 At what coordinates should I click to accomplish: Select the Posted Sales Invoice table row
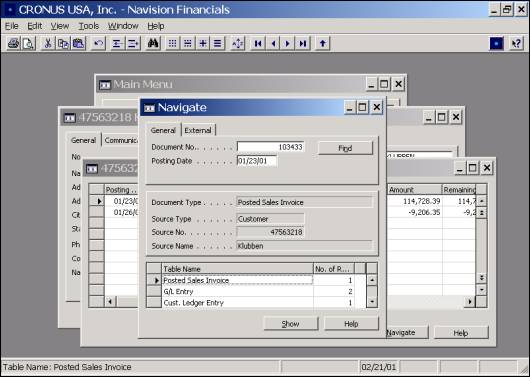[258, 280]
